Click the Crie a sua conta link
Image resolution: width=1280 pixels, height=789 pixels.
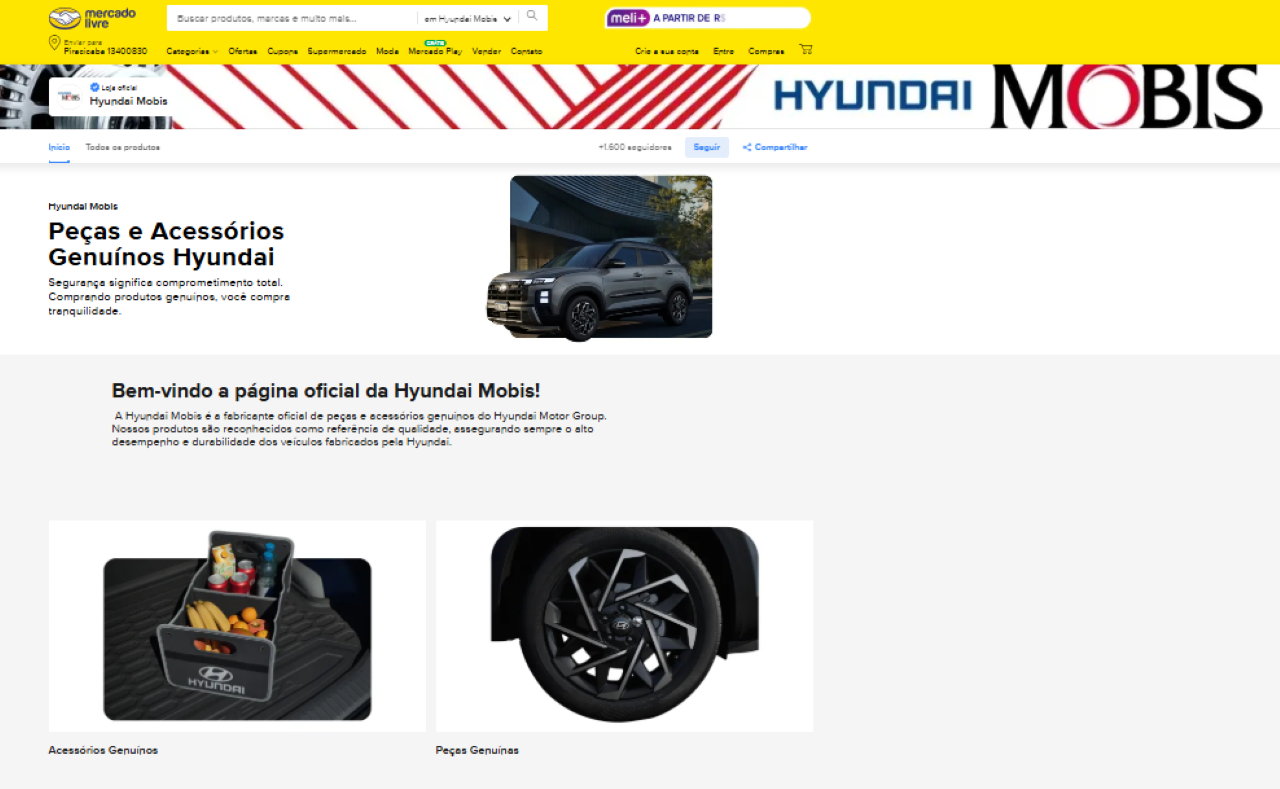(x=667, y=51)
